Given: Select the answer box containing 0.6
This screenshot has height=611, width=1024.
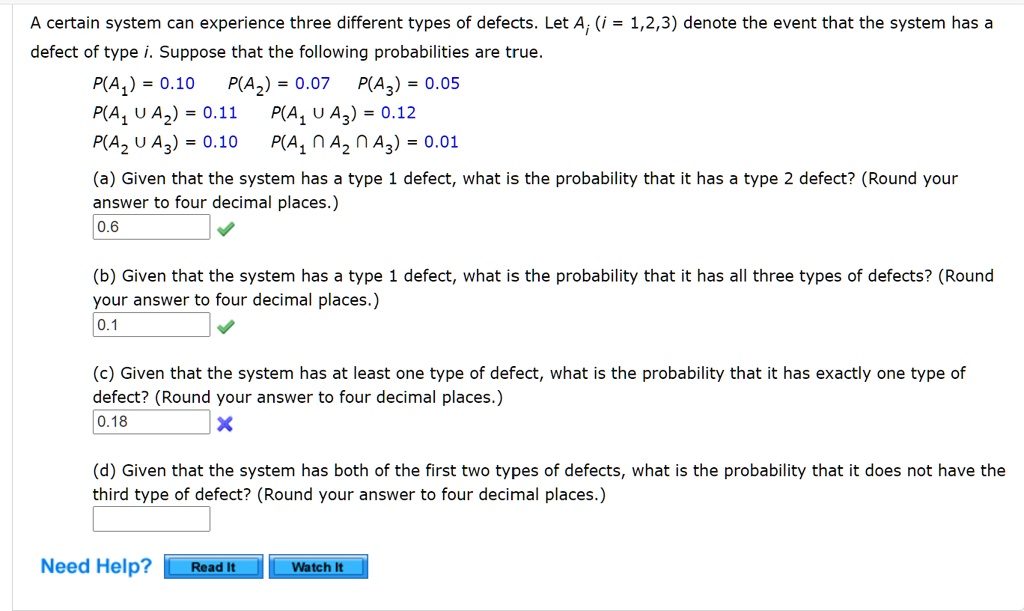Looking at the screenshot, I should (x=151, y=226).
